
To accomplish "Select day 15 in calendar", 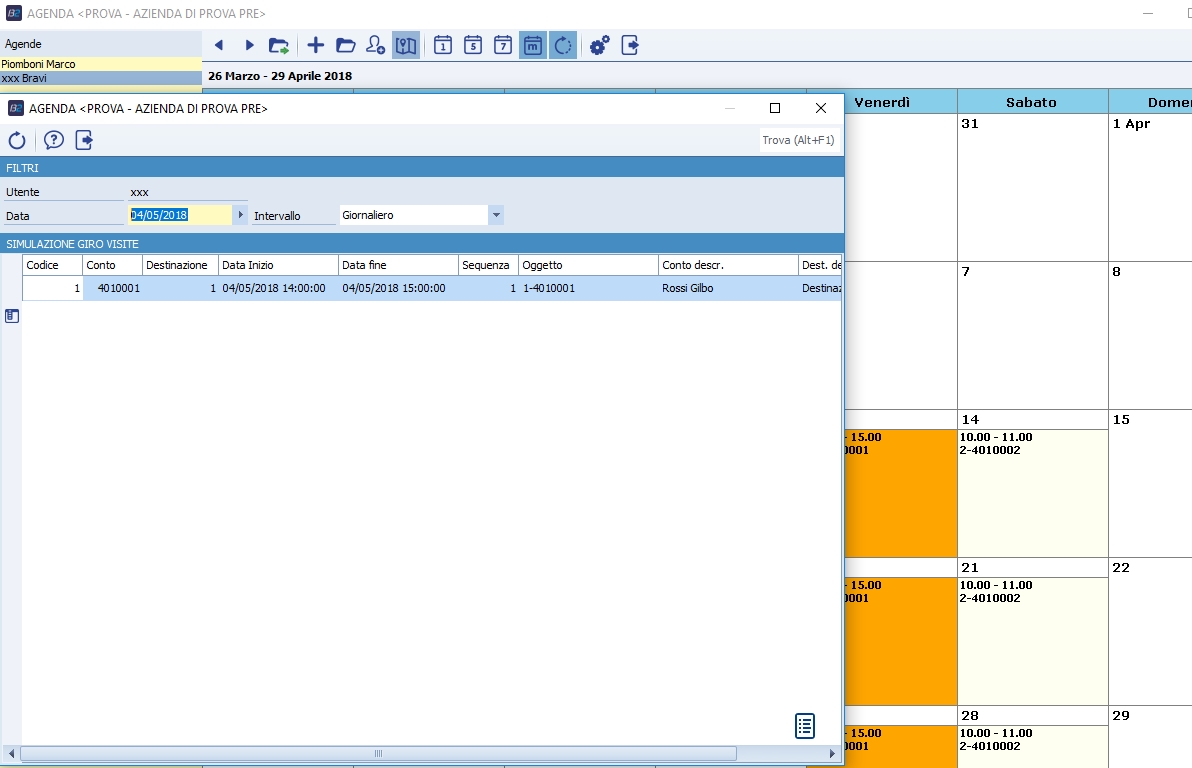I will [1150, 484].
